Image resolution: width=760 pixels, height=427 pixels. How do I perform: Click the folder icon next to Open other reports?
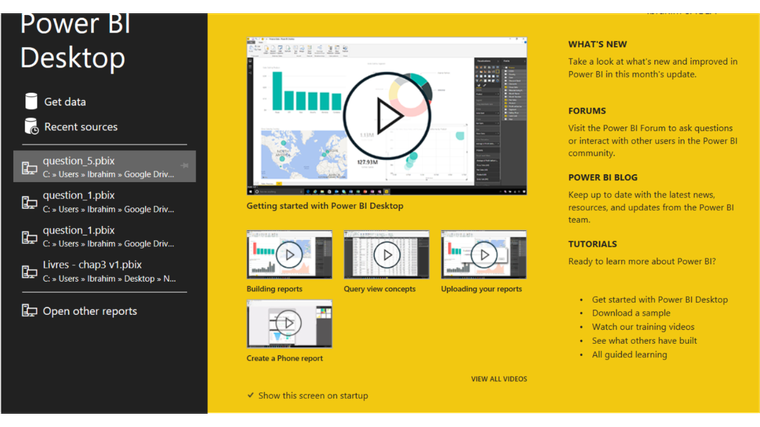click(29, 311)
